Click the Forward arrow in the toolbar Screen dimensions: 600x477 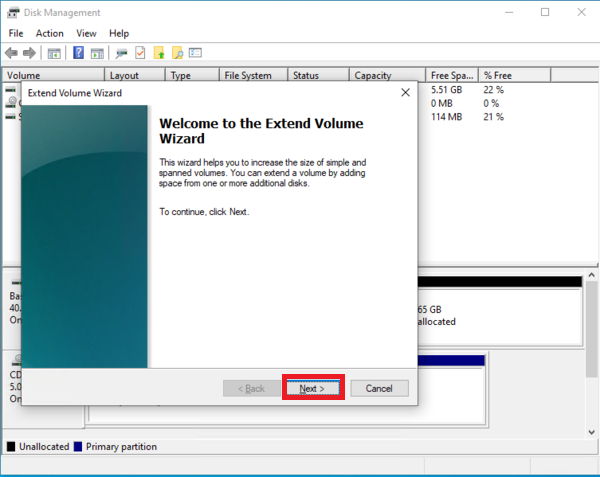(x=30, y=53)
